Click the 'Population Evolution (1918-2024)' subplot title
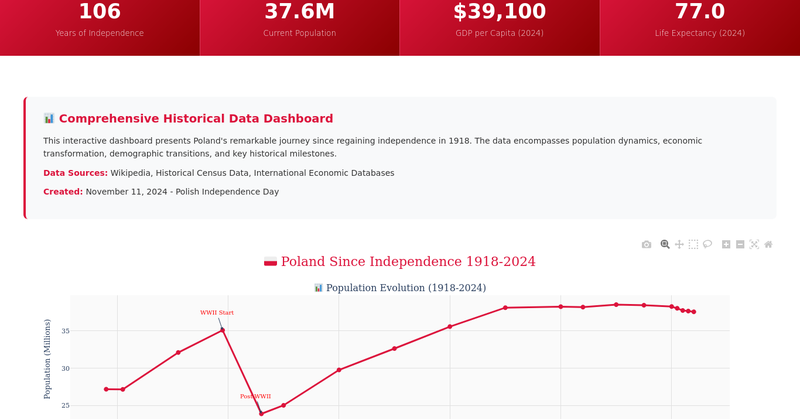This screenshot has height=419, width=800. click(406, 288)
